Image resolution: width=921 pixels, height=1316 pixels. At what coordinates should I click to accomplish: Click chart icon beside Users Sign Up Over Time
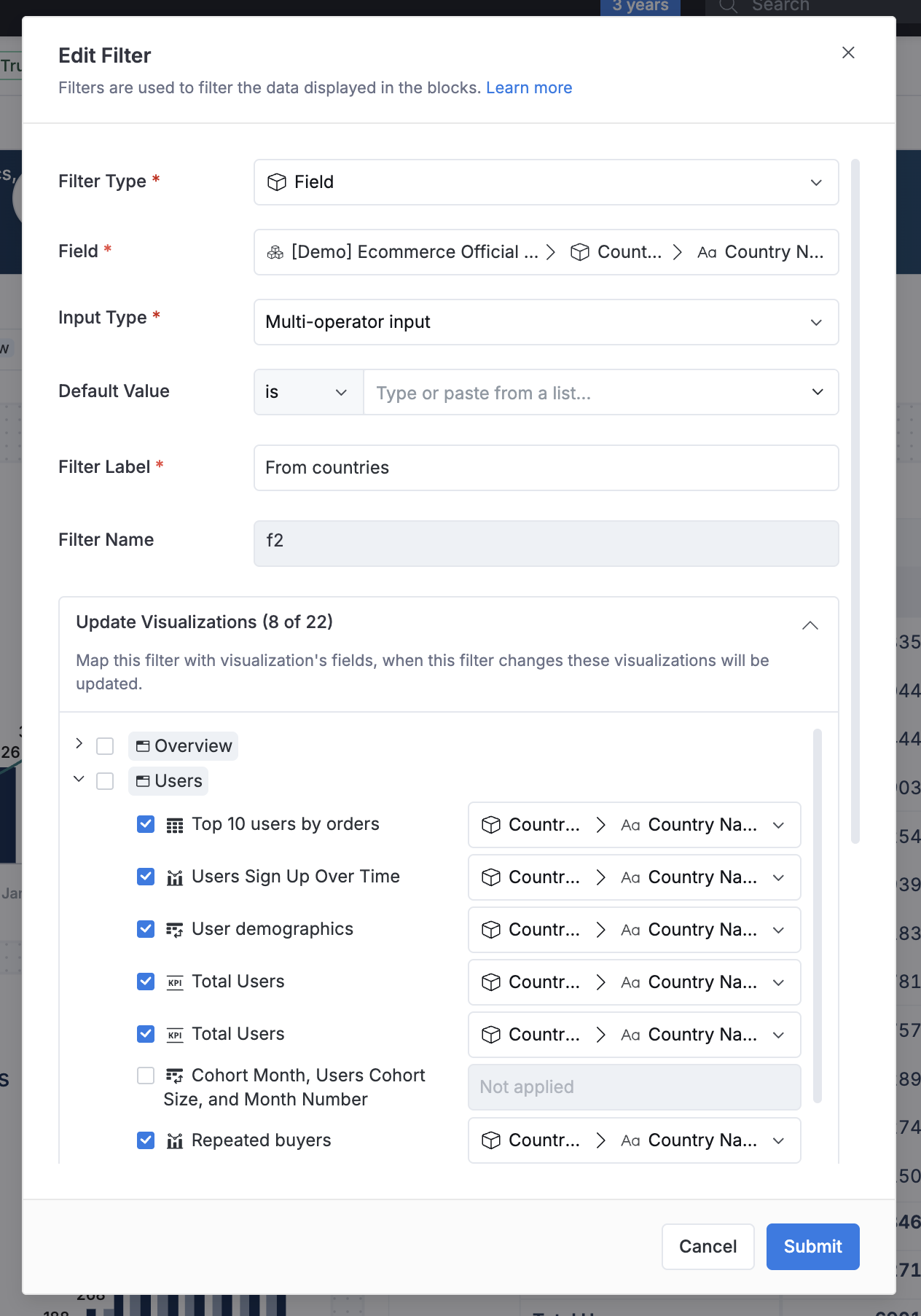pyautogui.click(x=175, y=877)
